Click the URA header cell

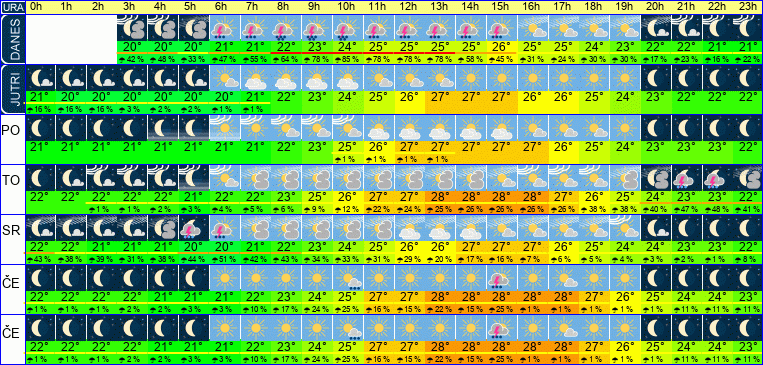pyautogui.click(x=12, y=7)
